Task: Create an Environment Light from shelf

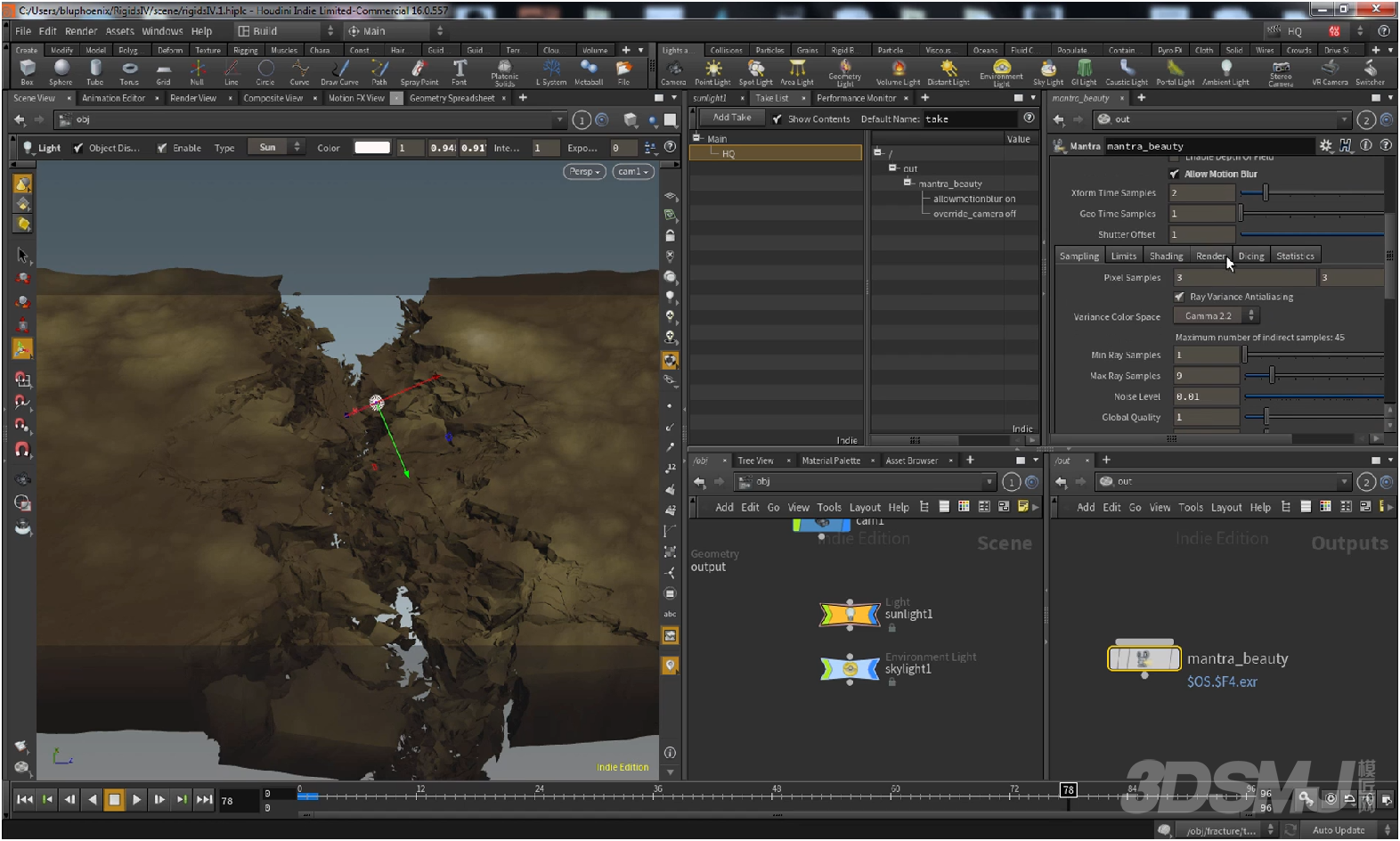Action: click(x=1002, y=72)
